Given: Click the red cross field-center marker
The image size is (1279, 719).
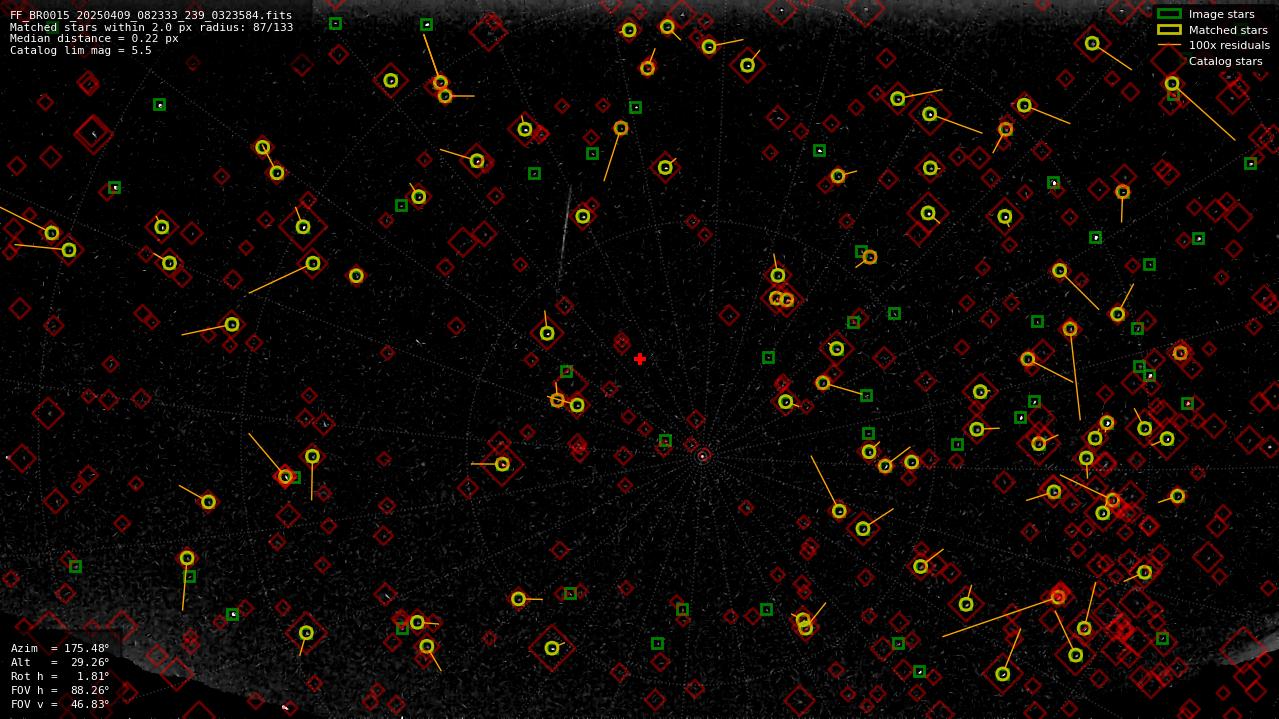Looking at the screenshot, I should tap(639, 359).
